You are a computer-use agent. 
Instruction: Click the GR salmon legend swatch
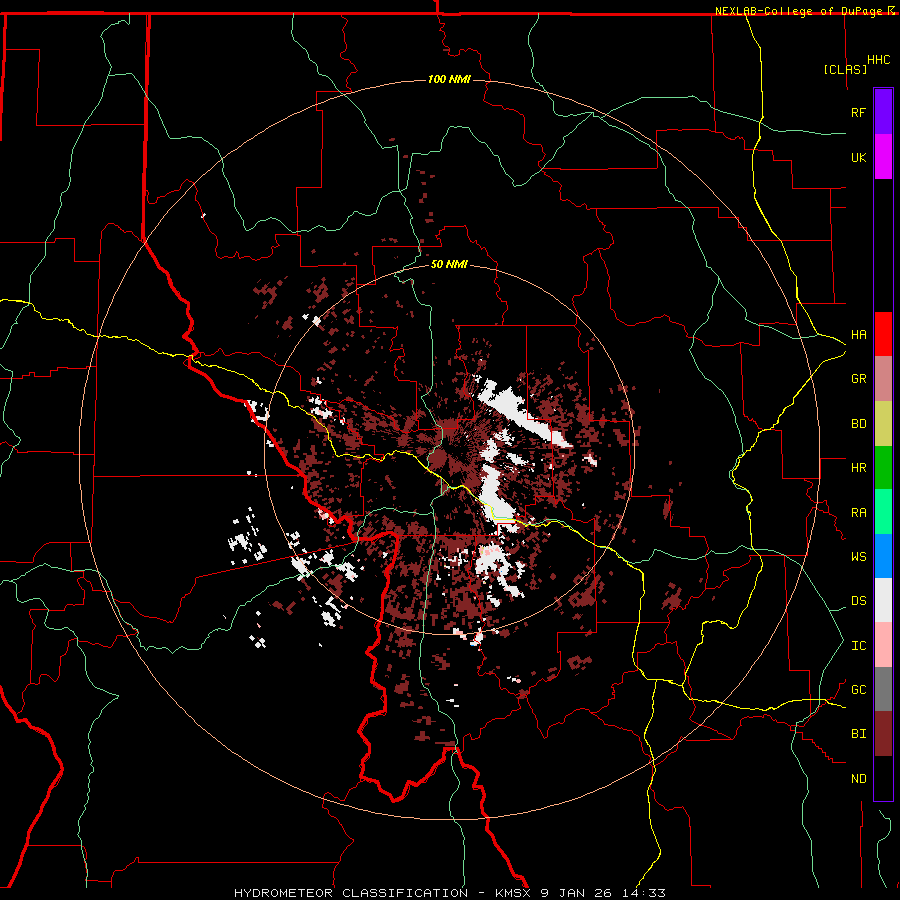pyautogui.click(x=883, y=379)
